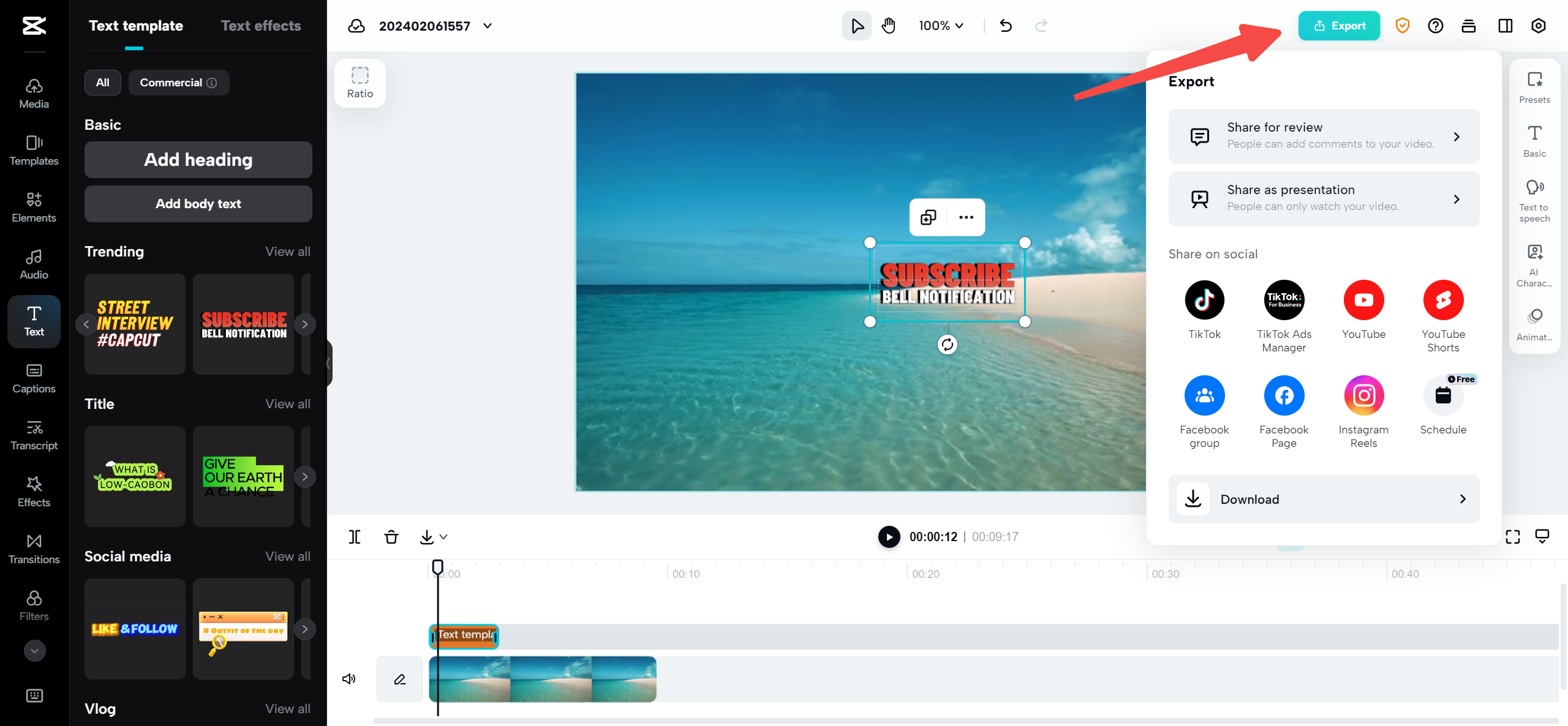This screenshot has height=726, width=1568.
Task: Open the Captions panel
Action: coord(34,378)
